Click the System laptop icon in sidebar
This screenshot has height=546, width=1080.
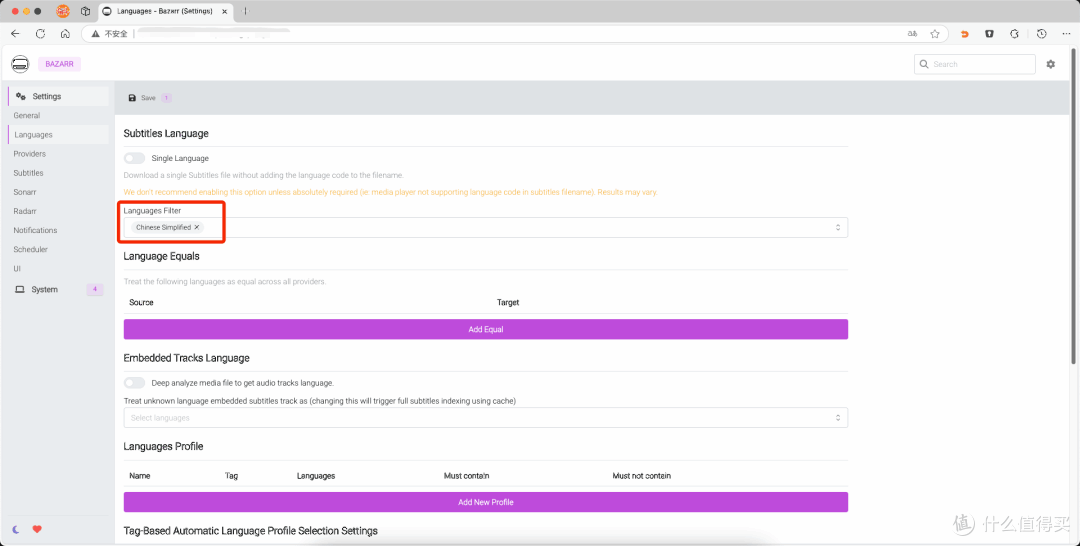tap(20, 289)
